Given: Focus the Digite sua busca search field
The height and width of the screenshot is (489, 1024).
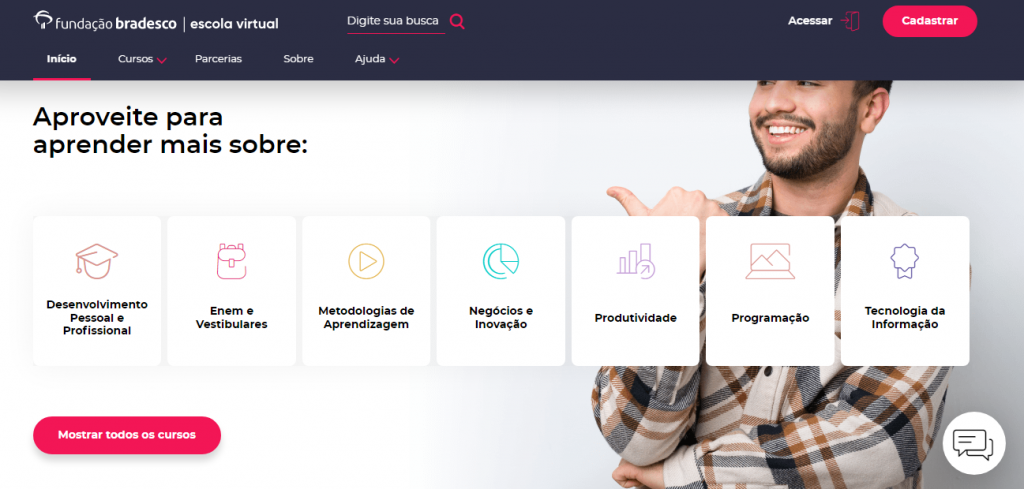Looking at the screenshot, I should tap(396, 22).
